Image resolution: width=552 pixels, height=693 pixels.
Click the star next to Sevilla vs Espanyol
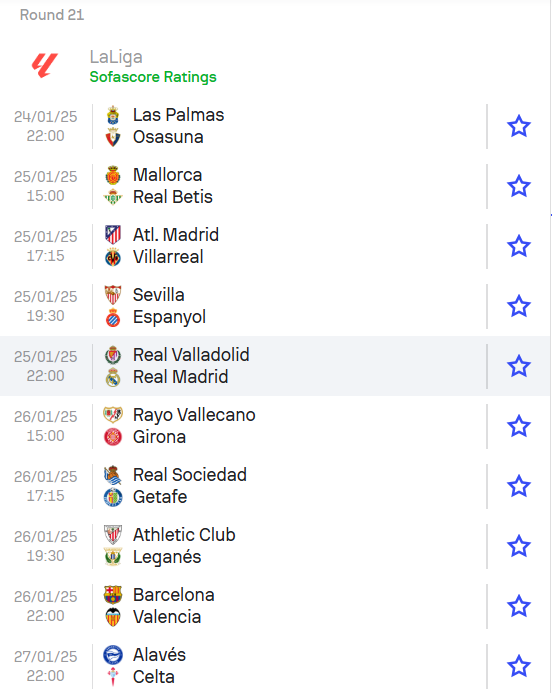(x=518, y=306)
